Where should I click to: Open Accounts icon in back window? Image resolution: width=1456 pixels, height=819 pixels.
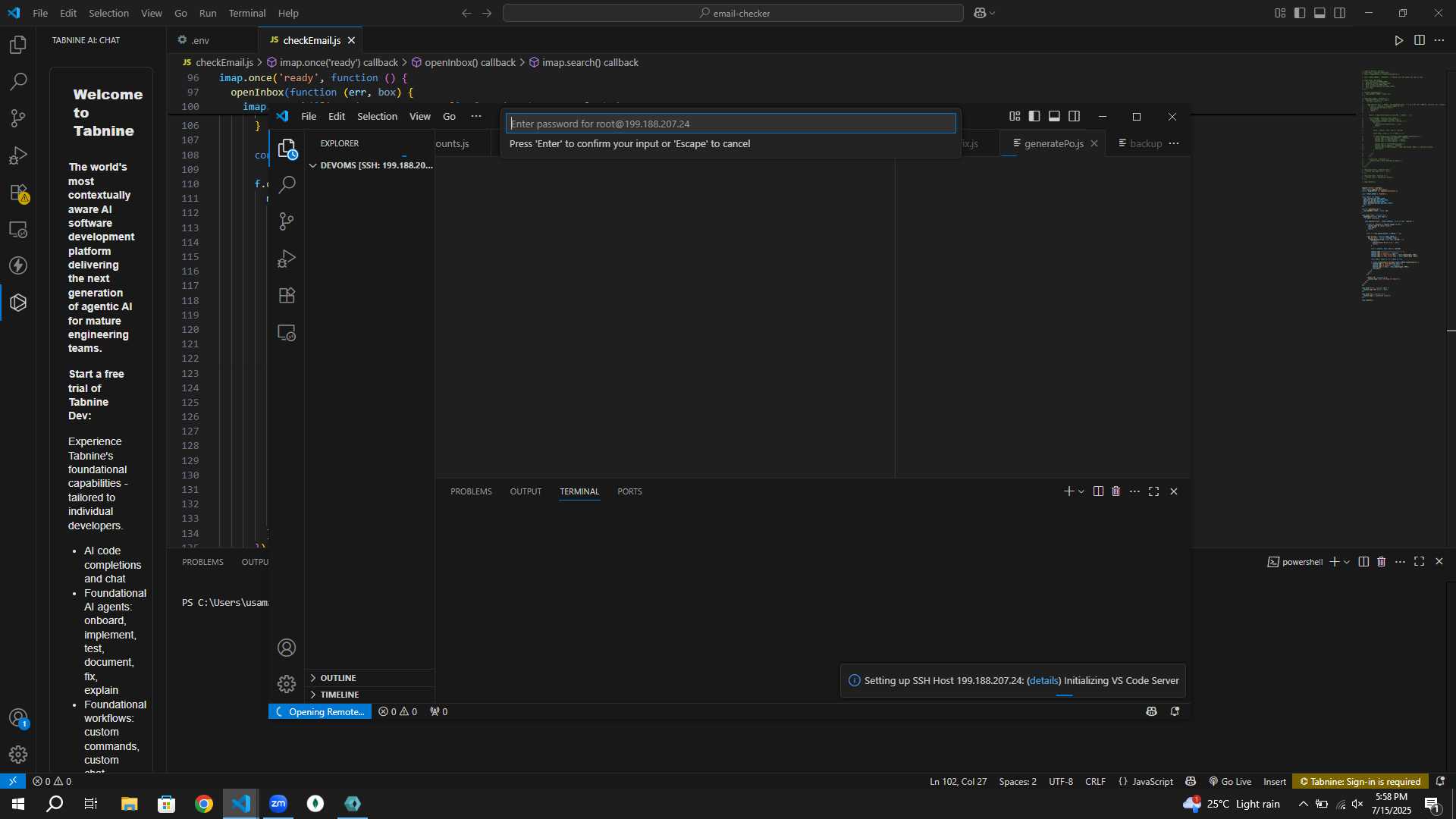pos(18,718)
